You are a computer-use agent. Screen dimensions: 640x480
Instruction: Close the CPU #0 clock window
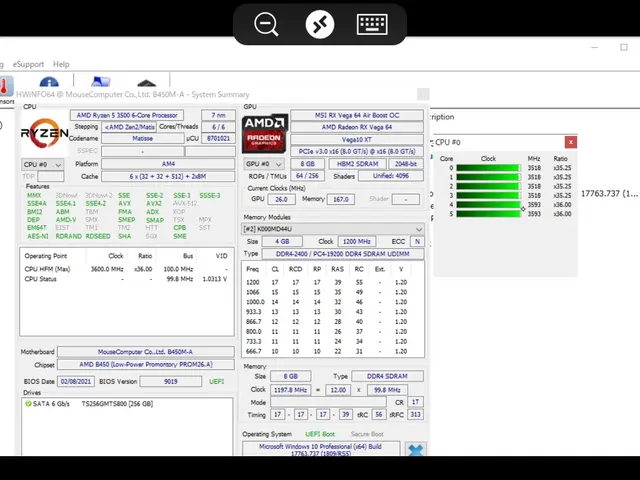tap(570, 142)
